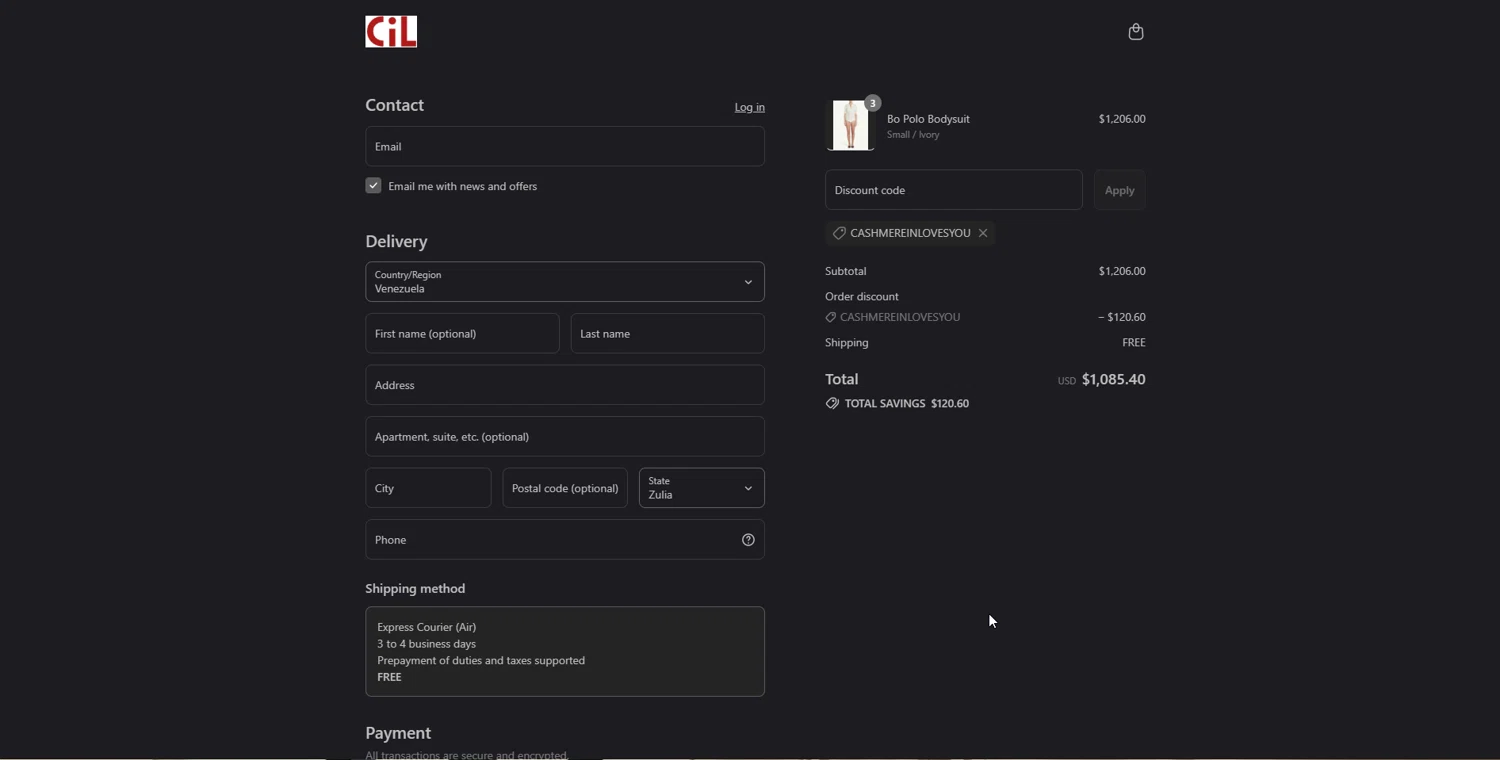Click the – $120.60 discount amount
The height and width of the screenshot is (760, 1500).
click(1122, 317)
